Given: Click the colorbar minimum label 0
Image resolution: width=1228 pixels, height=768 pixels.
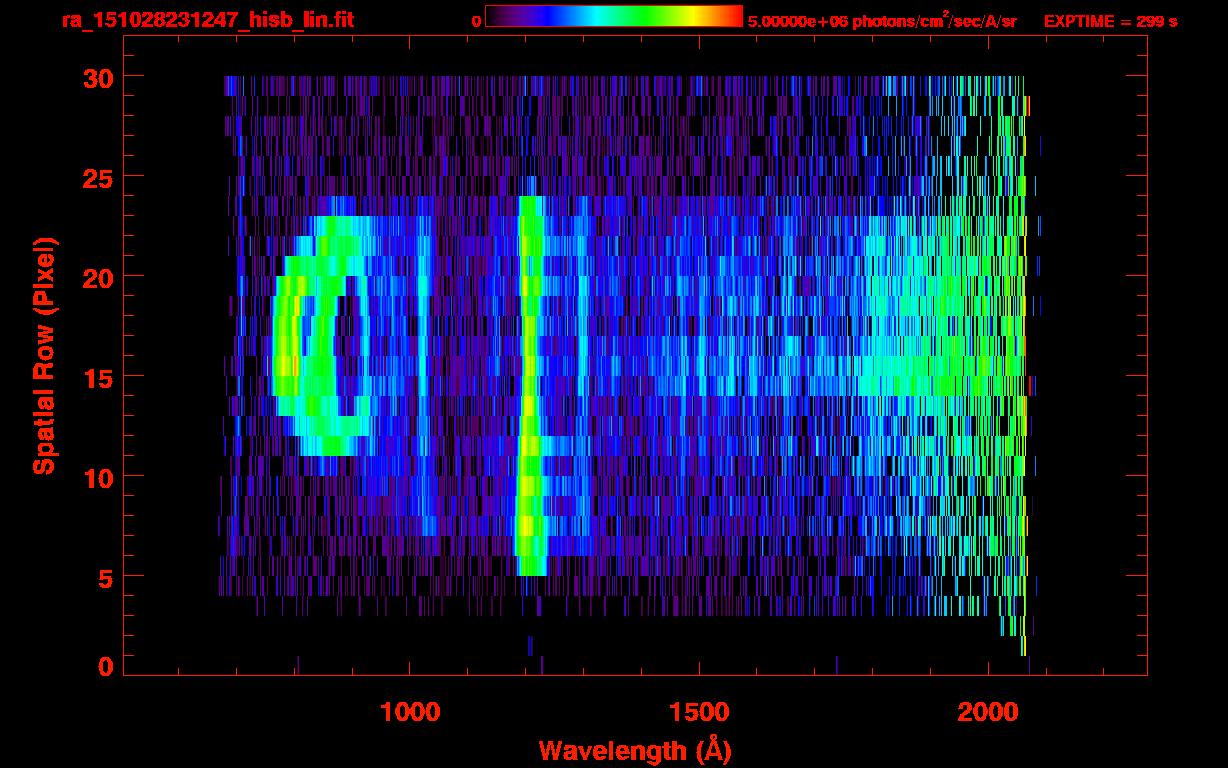Looking at the screenshot, I should click(477, 21).
